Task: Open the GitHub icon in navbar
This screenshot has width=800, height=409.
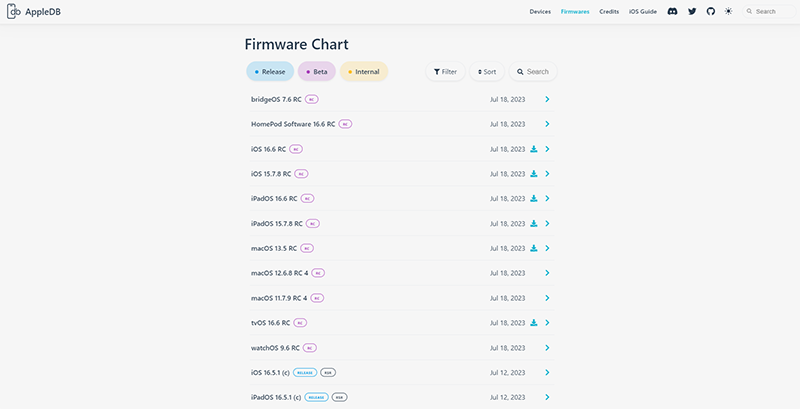Action: tap(711, 11)
